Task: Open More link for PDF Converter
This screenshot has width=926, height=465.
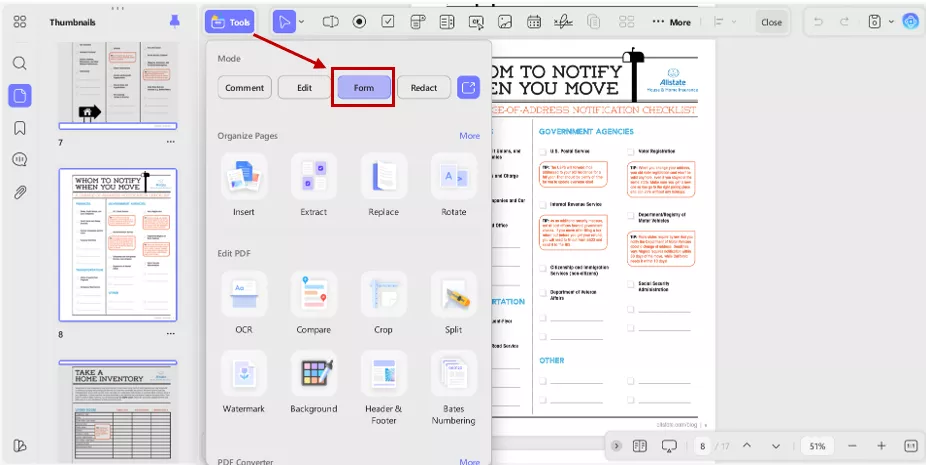Action: 469,461
